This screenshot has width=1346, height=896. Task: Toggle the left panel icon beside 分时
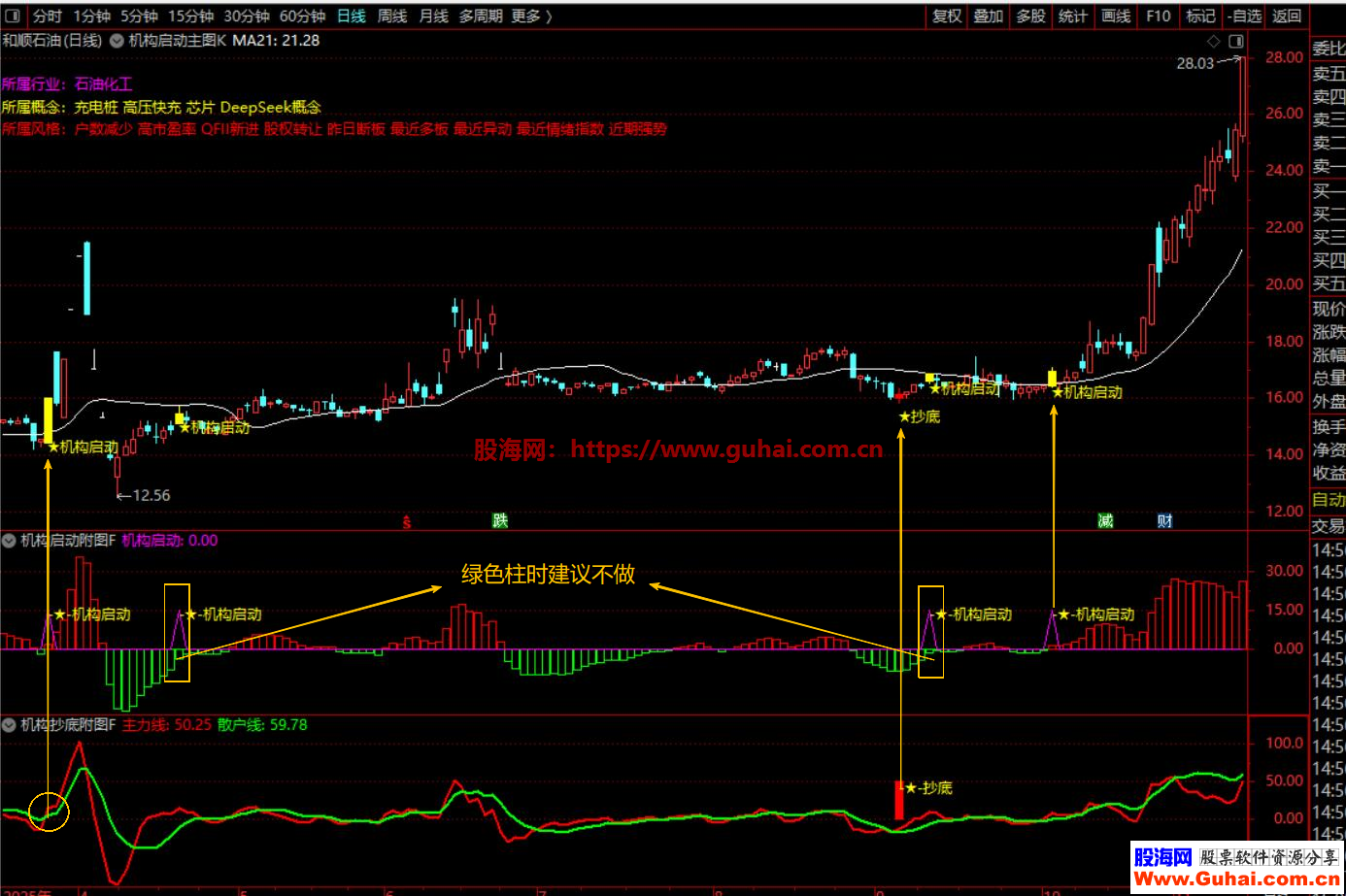[x=14, y=16]
